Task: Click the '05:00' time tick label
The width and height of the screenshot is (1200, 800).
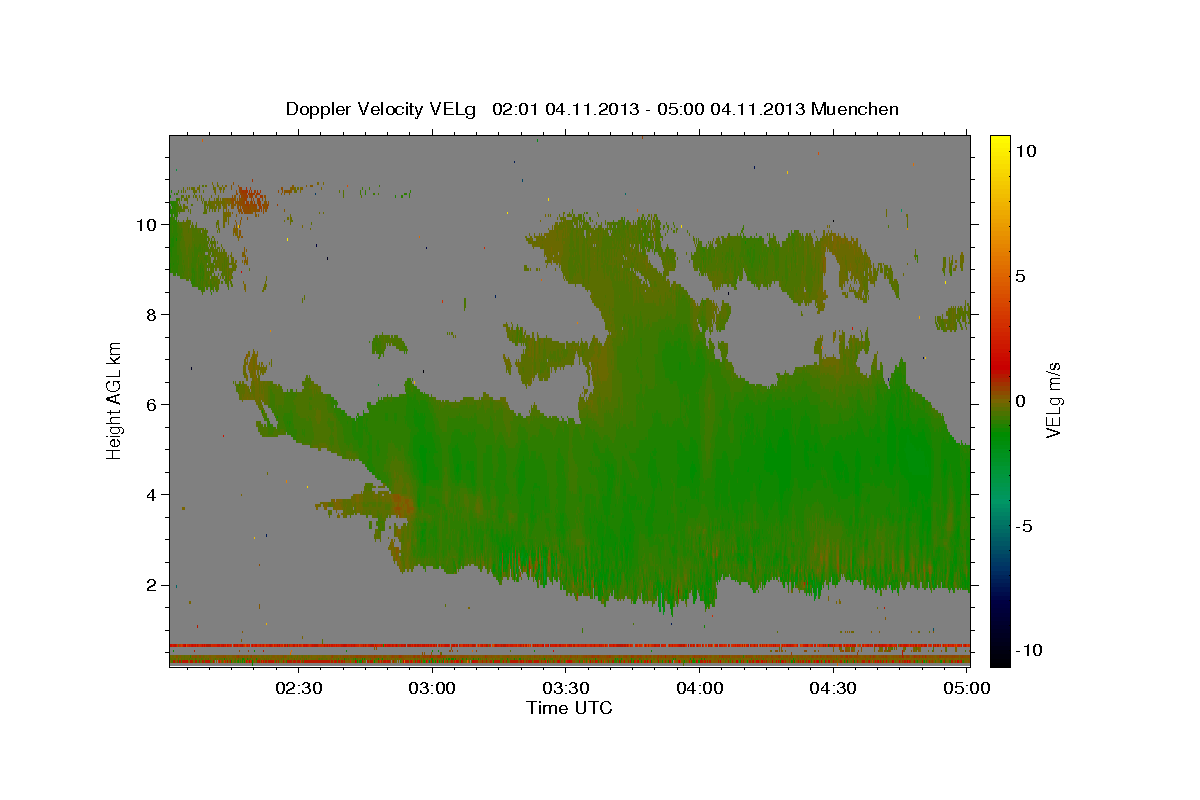Action: (967, 688)
